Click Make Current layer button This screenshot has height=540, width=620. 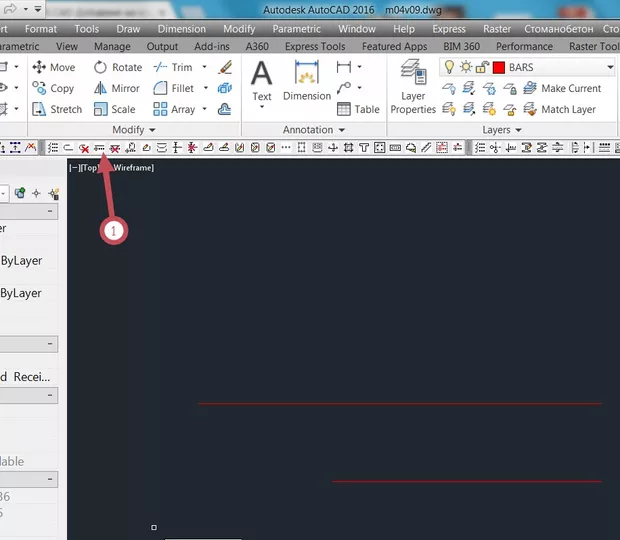562,88
